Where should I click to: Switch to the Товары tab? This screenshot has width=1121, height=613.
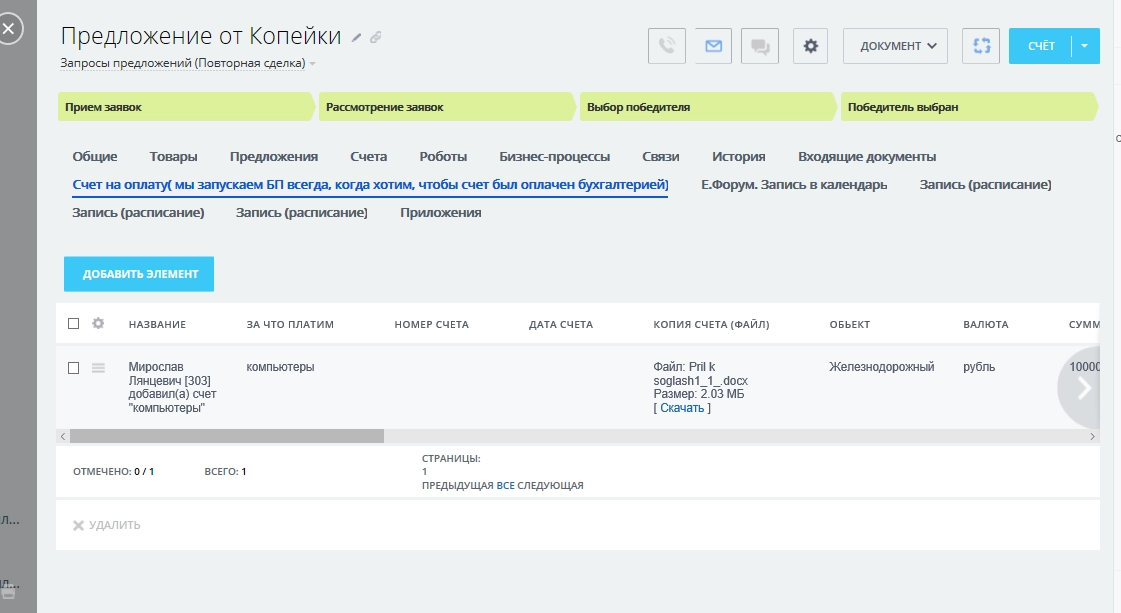[x=173, y=157]
